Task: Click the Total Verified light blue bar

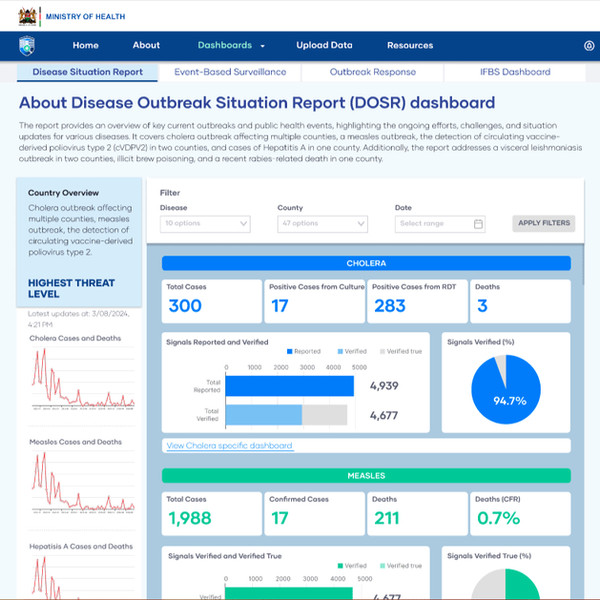Action: (x=264, y=415)
